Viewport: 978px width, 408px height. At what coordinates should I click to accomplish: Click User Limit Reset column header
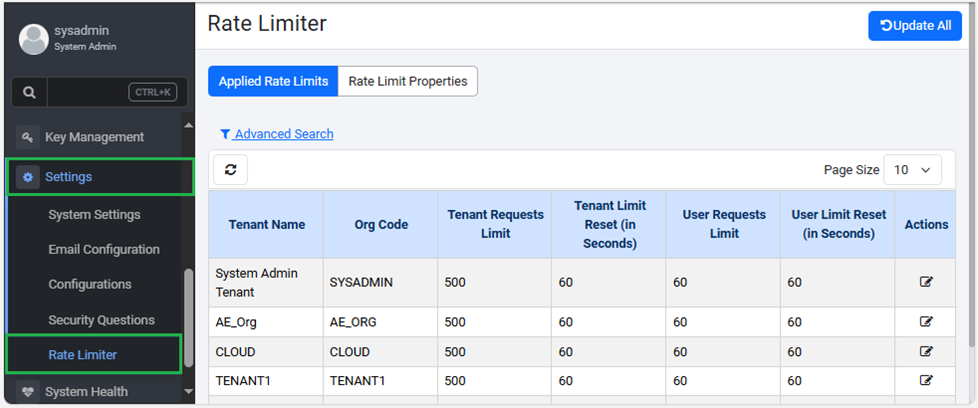838,225
